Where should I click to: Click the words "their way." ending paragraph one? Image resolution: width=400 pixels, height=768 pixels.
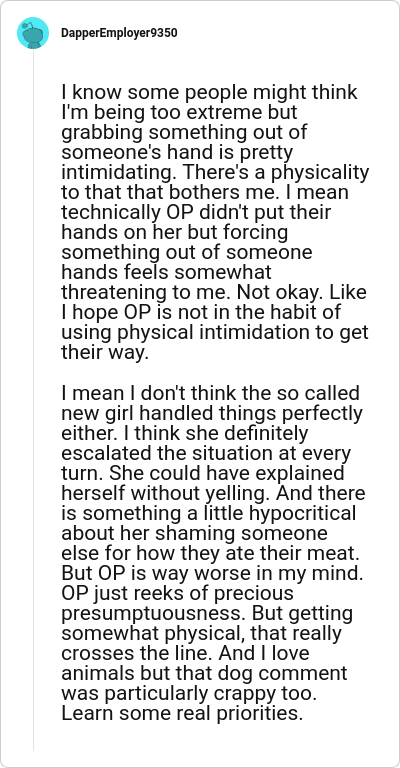pyautogui.click(x=105, y=353)
